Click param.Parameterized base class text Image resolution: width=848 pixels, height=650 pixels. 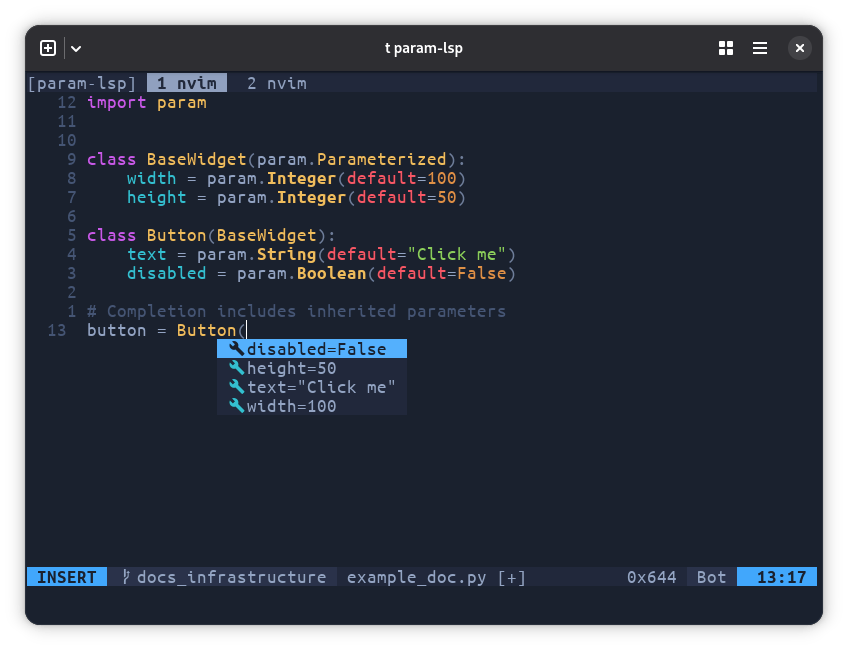click(x=352, y=159)
